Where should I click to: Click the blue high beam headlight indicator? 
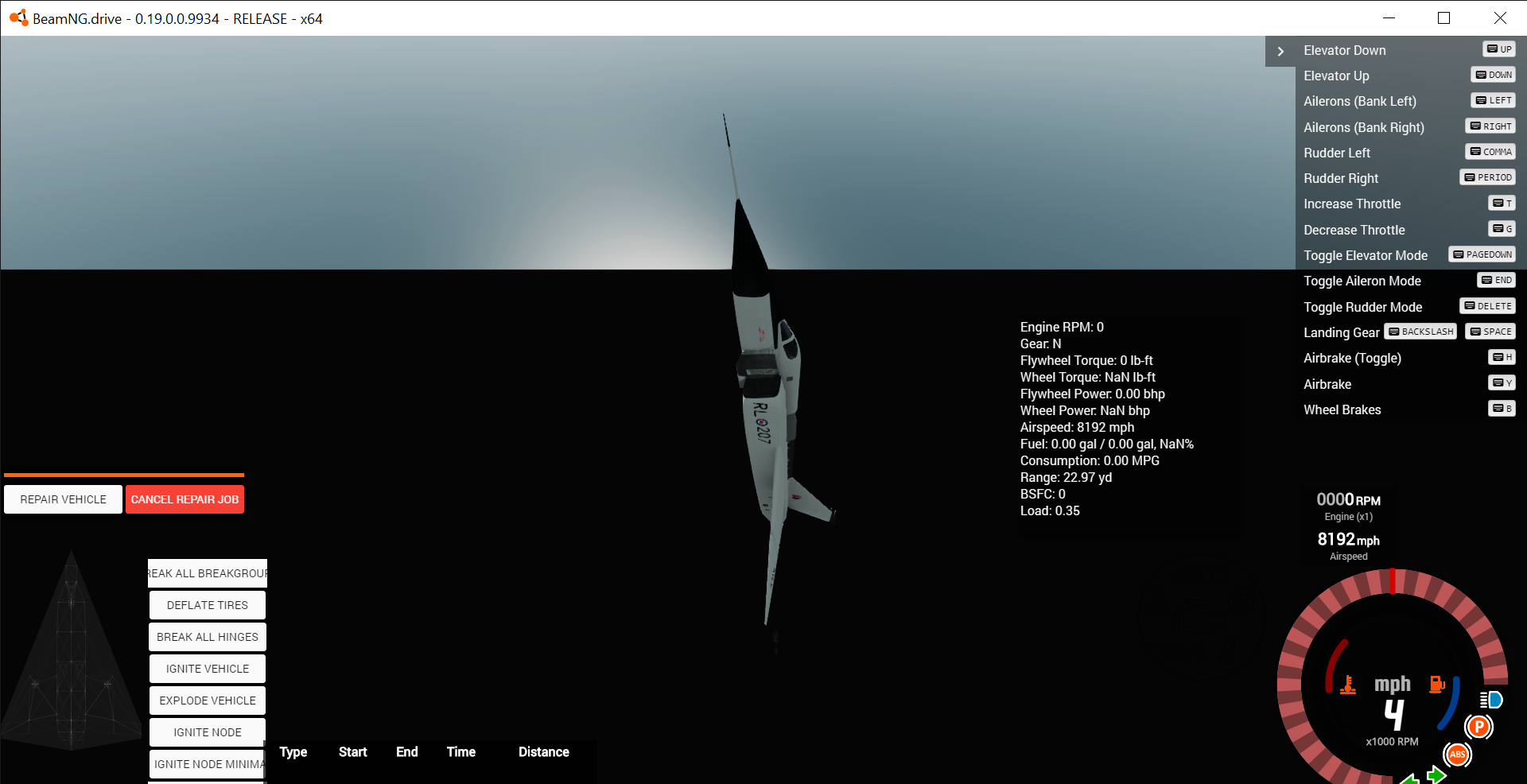(x=1491, y=700)
